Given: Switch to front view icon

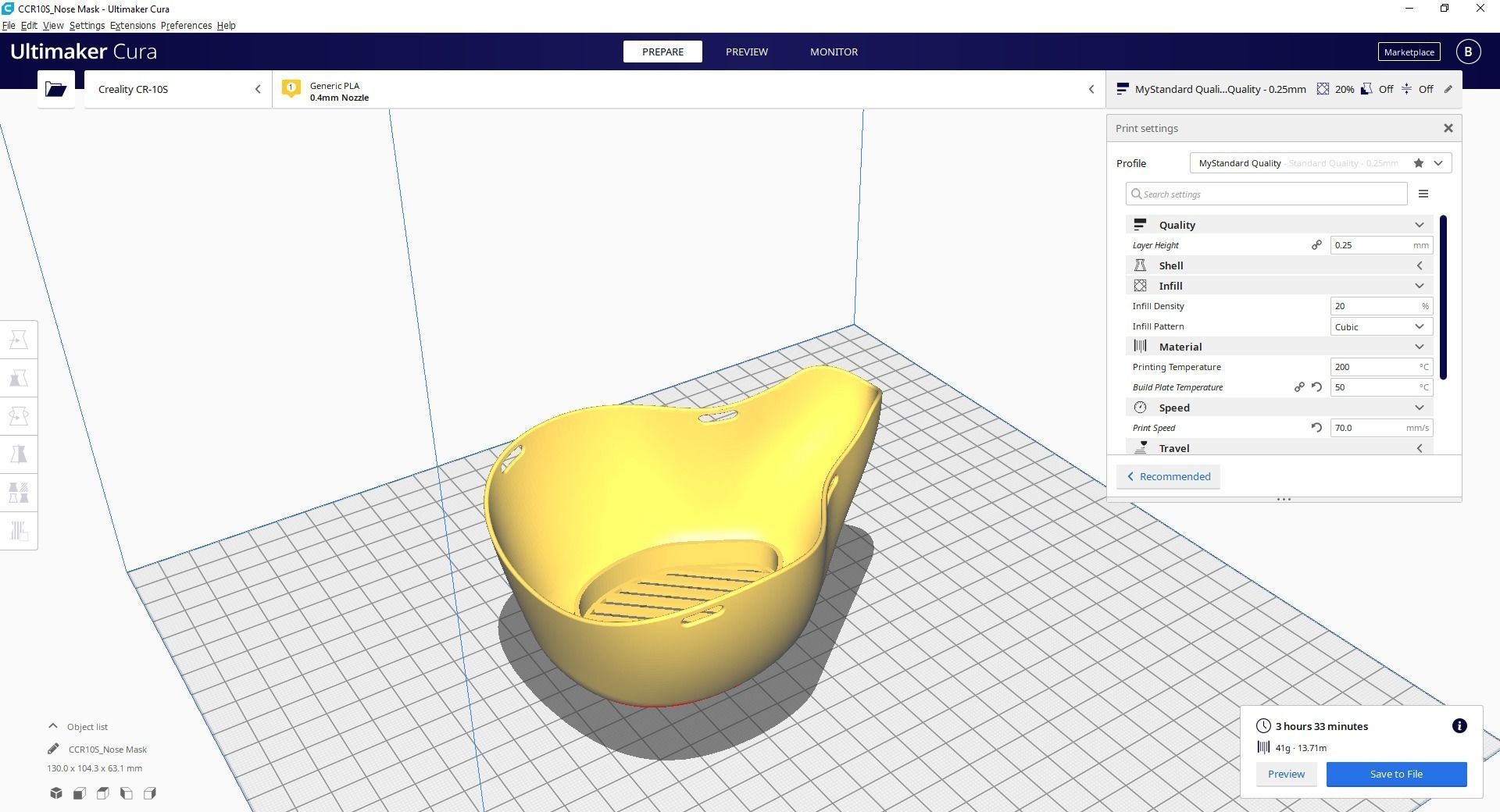Looking at the screenshot, I should [80, 793].
